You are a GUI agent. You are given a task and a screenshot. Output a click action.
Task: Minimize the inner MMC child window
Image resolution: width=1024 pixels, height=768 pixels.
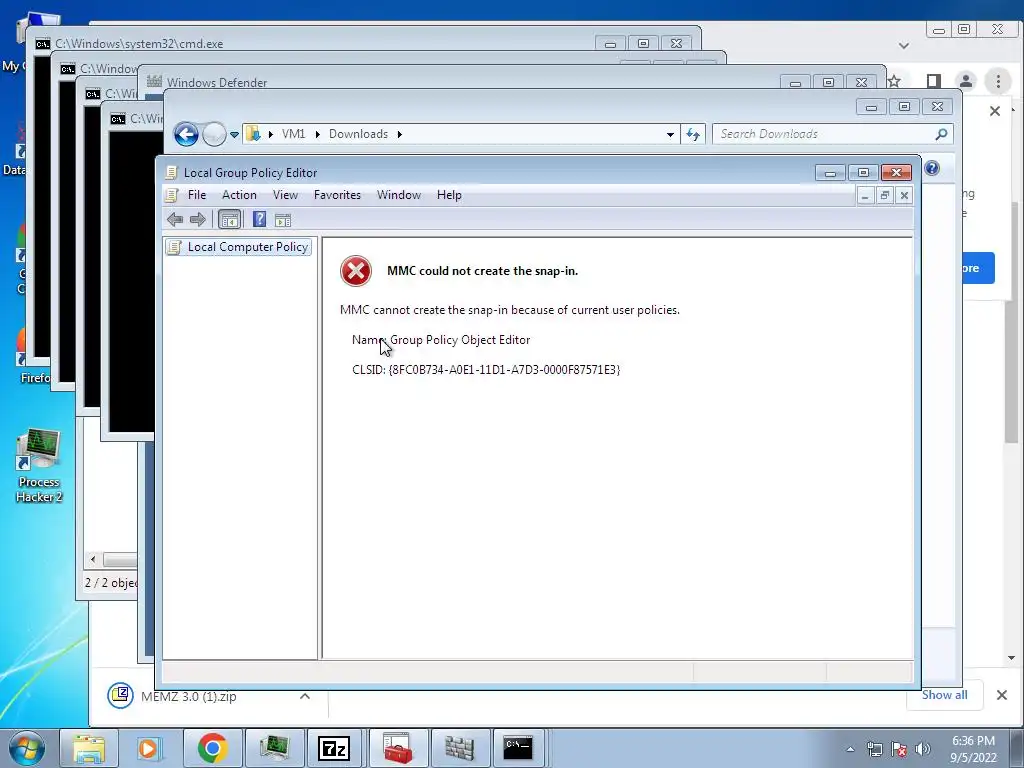click(x=865, y=195)
